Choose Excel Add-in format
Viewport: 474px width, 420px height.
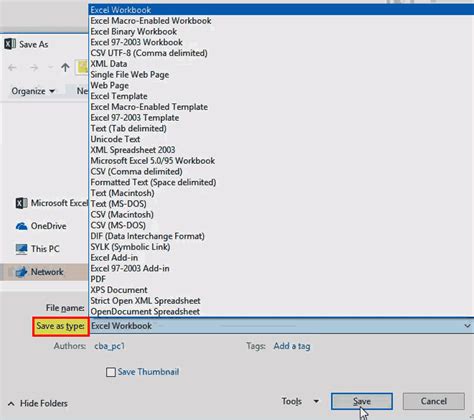281,258
